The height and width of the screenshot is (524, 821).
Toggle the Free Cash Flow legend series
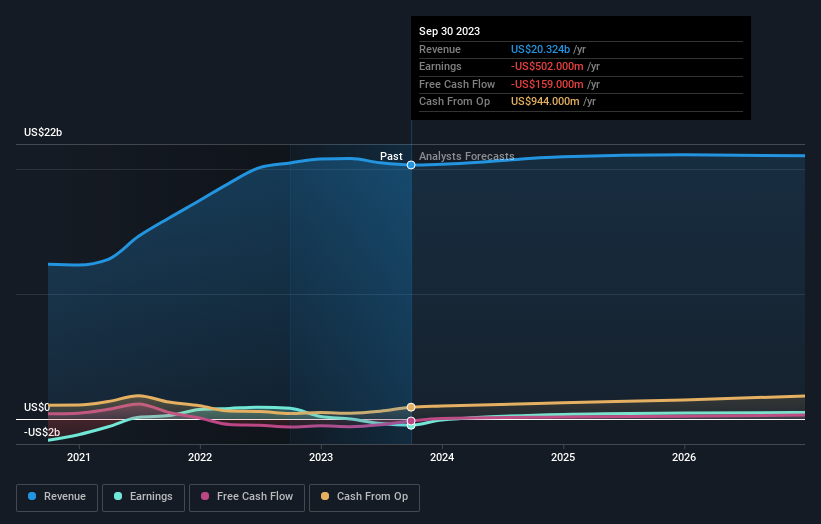click(x=247, y=497)
